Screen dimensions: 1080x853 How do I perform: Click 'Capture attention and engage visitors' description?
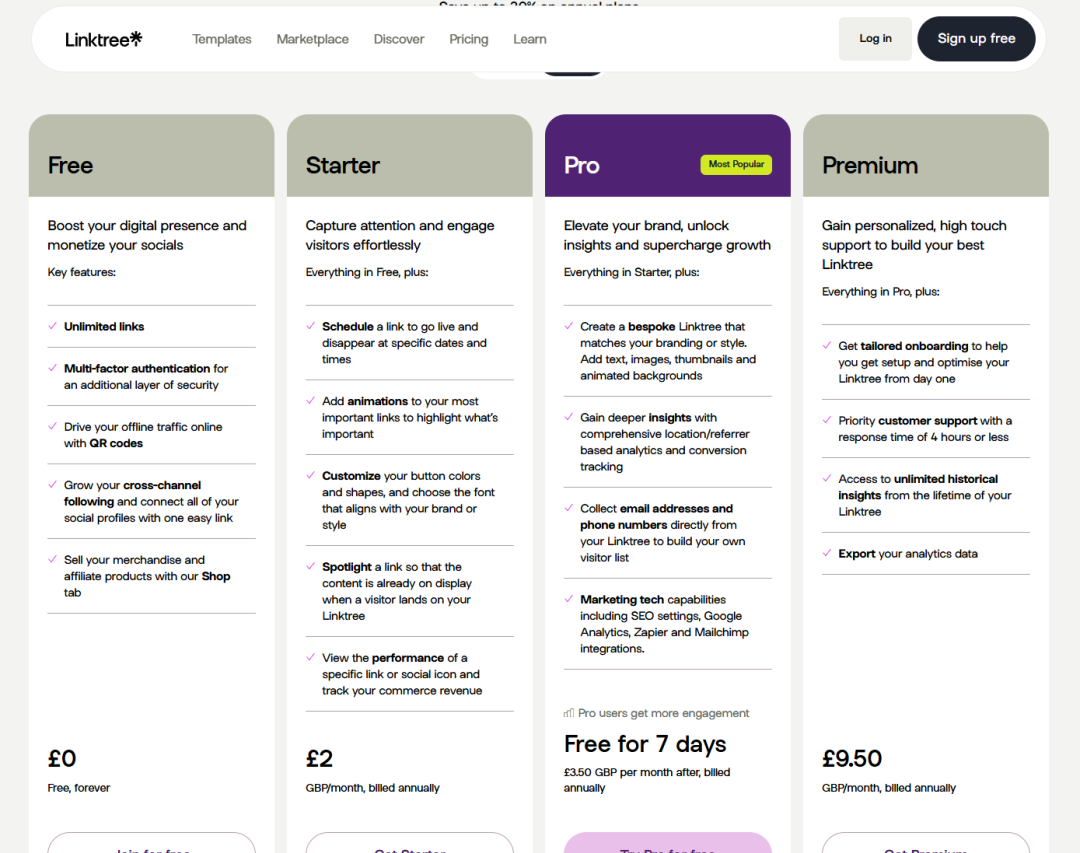click(399, 235)
